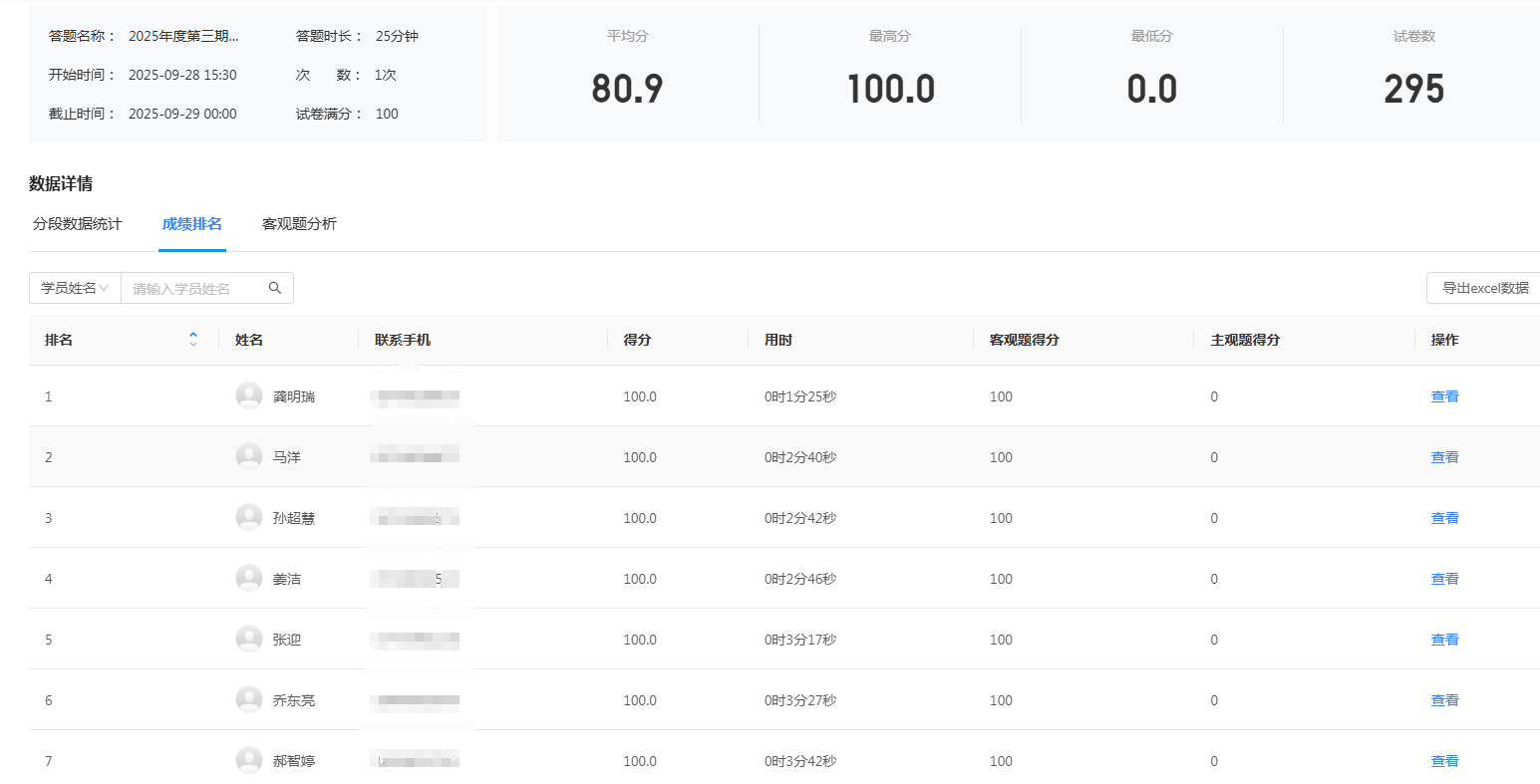
Task: Click 孙超慧's avatar icon
Action: pos(249,517)
